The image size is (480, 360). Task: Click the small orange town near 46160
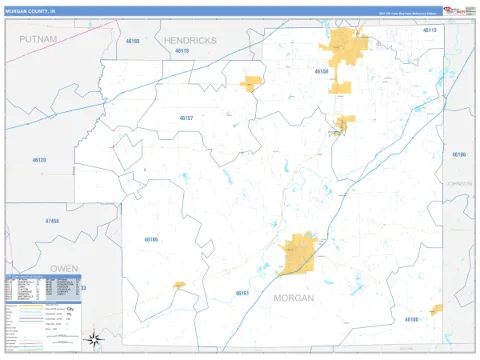(x=437, y=310)
